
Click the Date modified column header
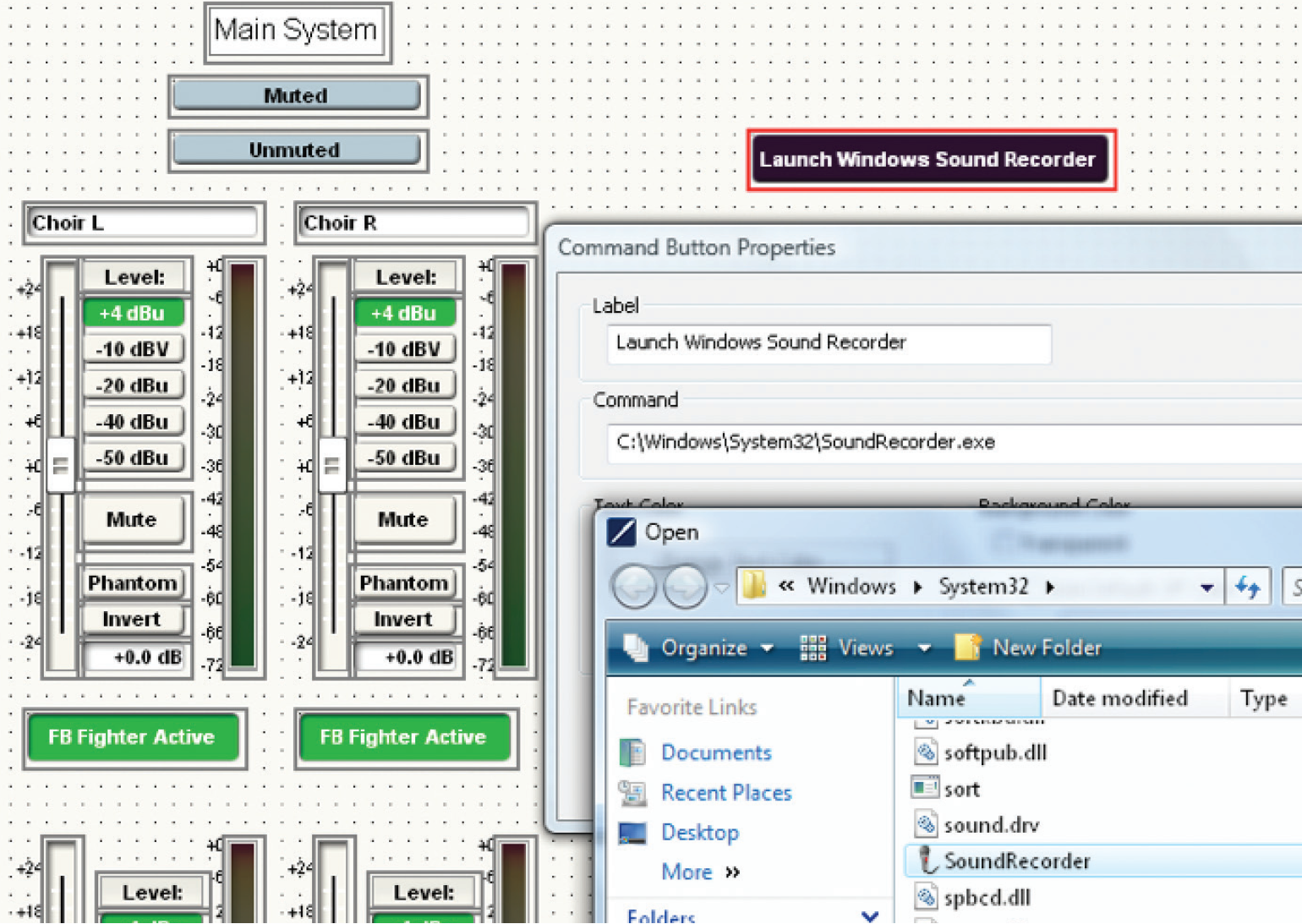click(x=1119, y=698)
